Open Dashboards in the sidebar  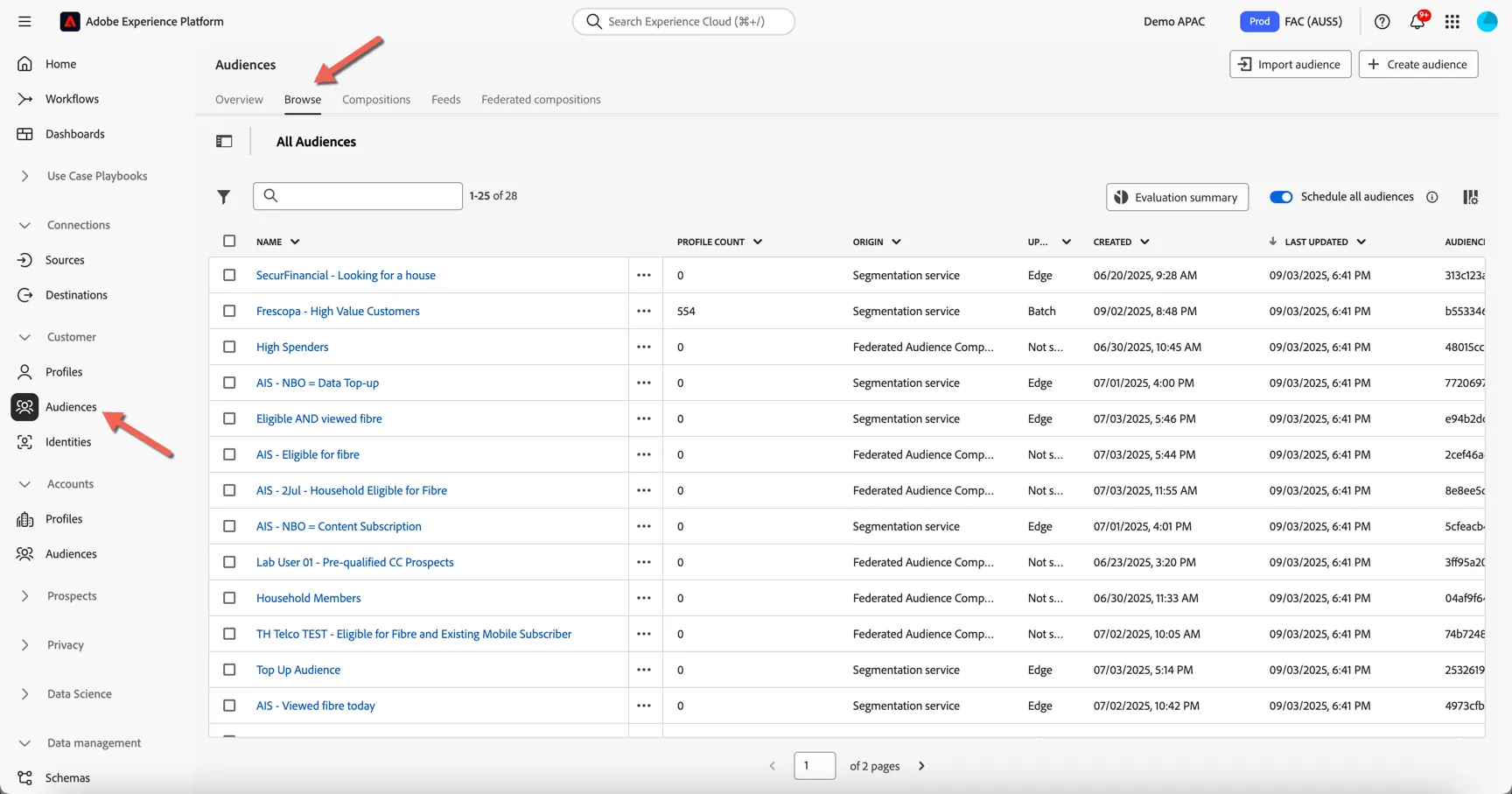(74, 134)
